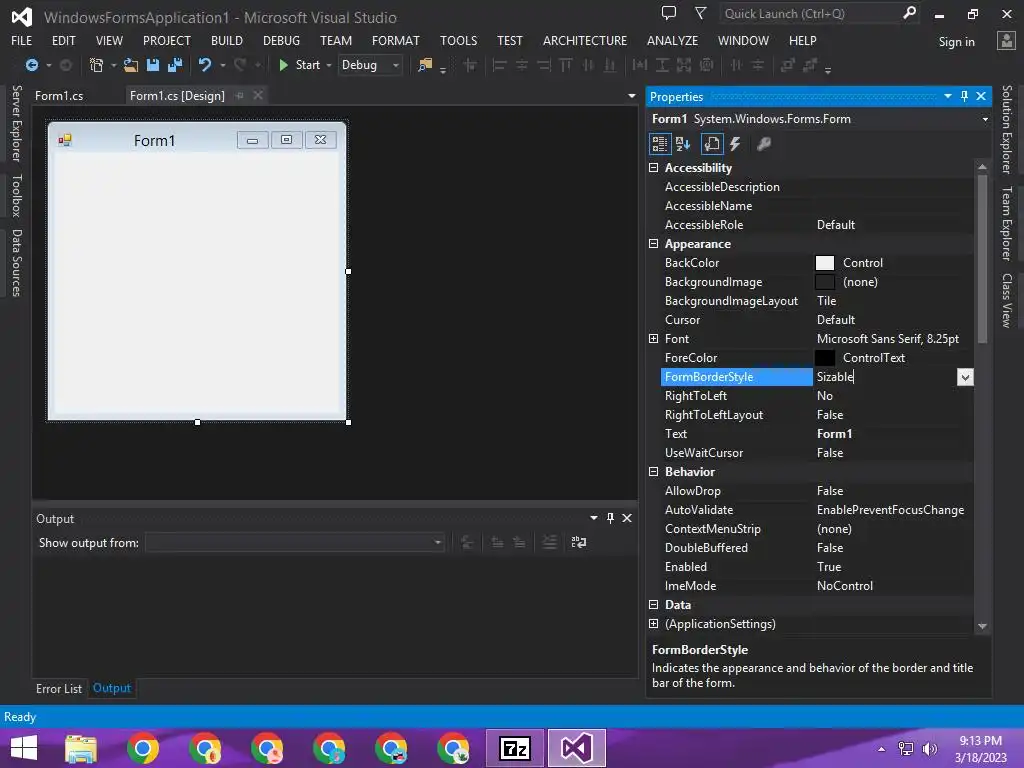Click the BackColor Control color swatch

pyautogui.click(x=825, y=263)
